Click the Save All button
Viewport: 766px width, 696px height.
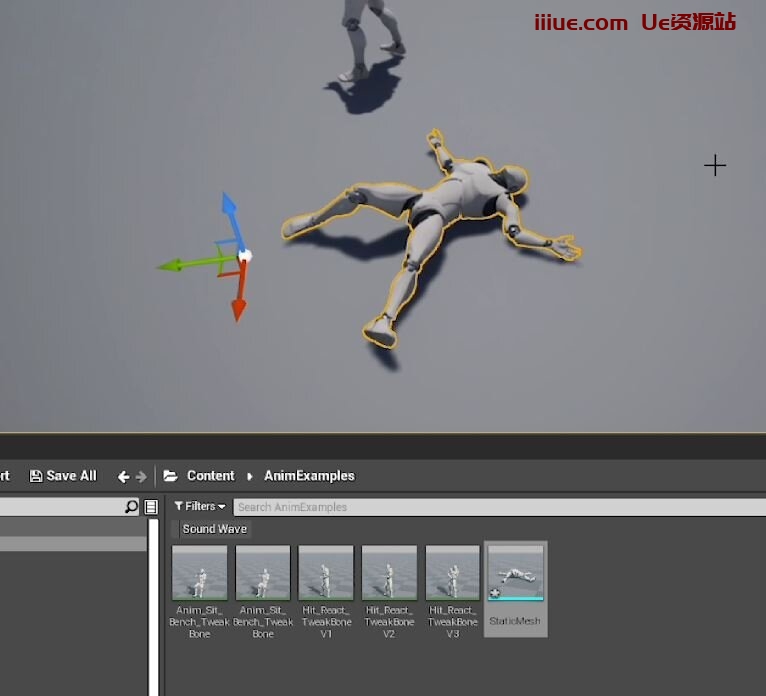click(x=63, y=476)
